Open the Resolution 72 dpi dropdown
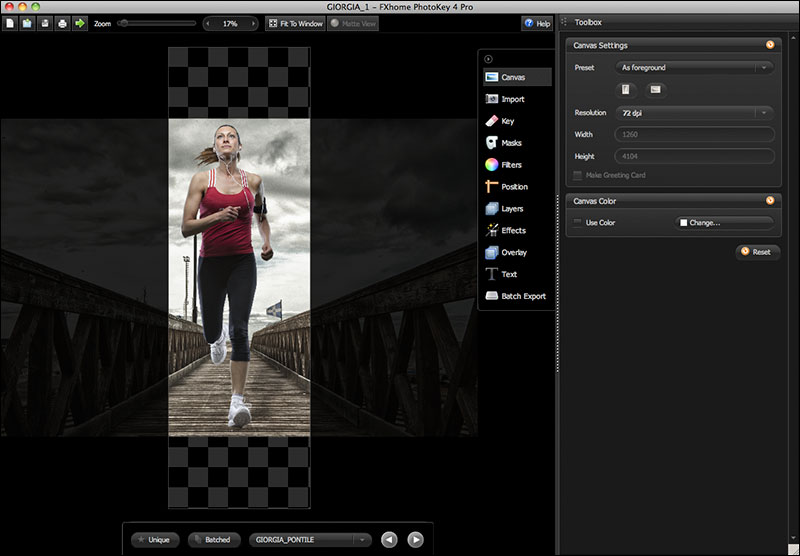The height and width of the screenshot is (556, 800). [x=694, y=113]
